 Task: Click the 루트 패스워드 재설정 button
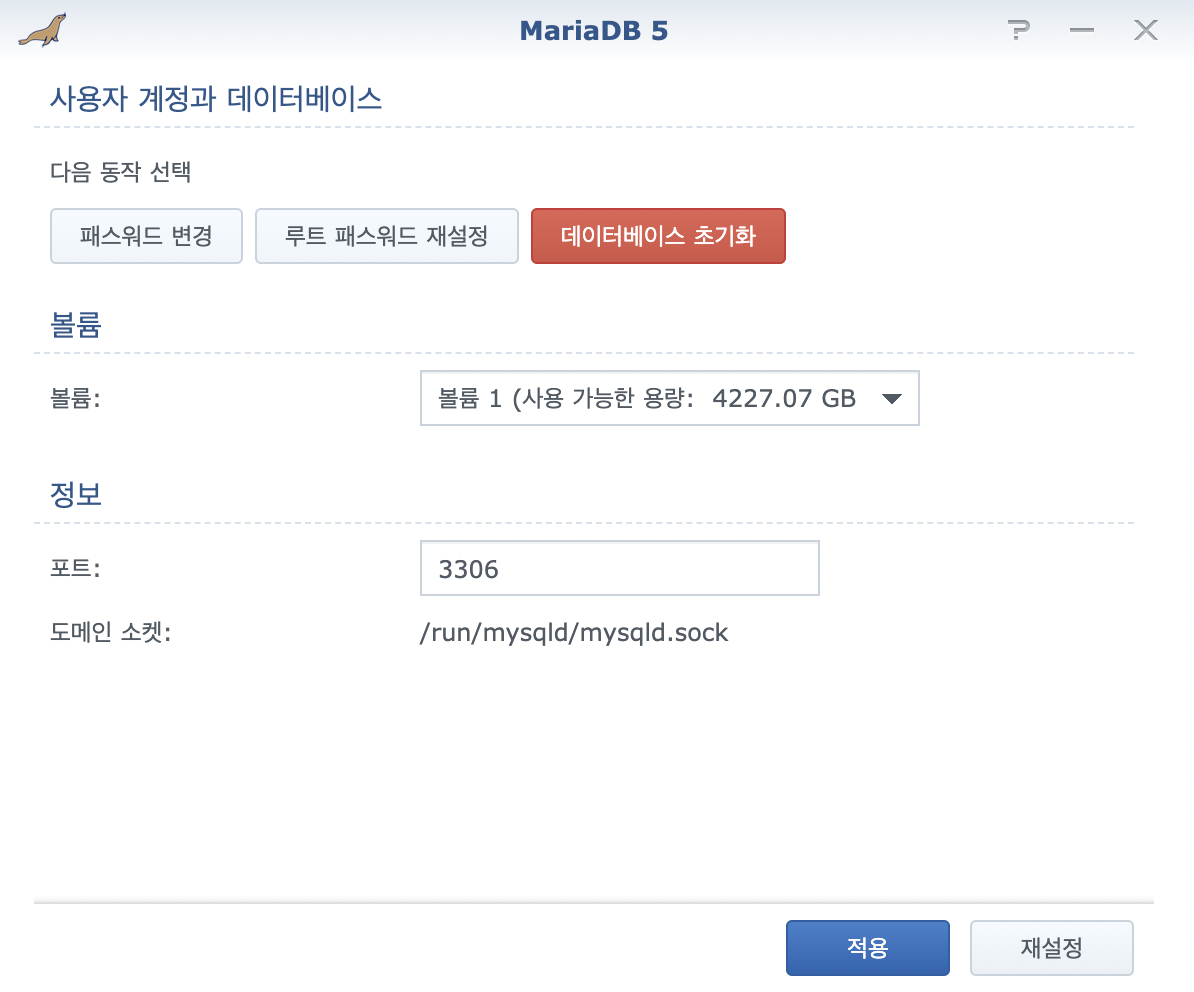pos(387,236)
